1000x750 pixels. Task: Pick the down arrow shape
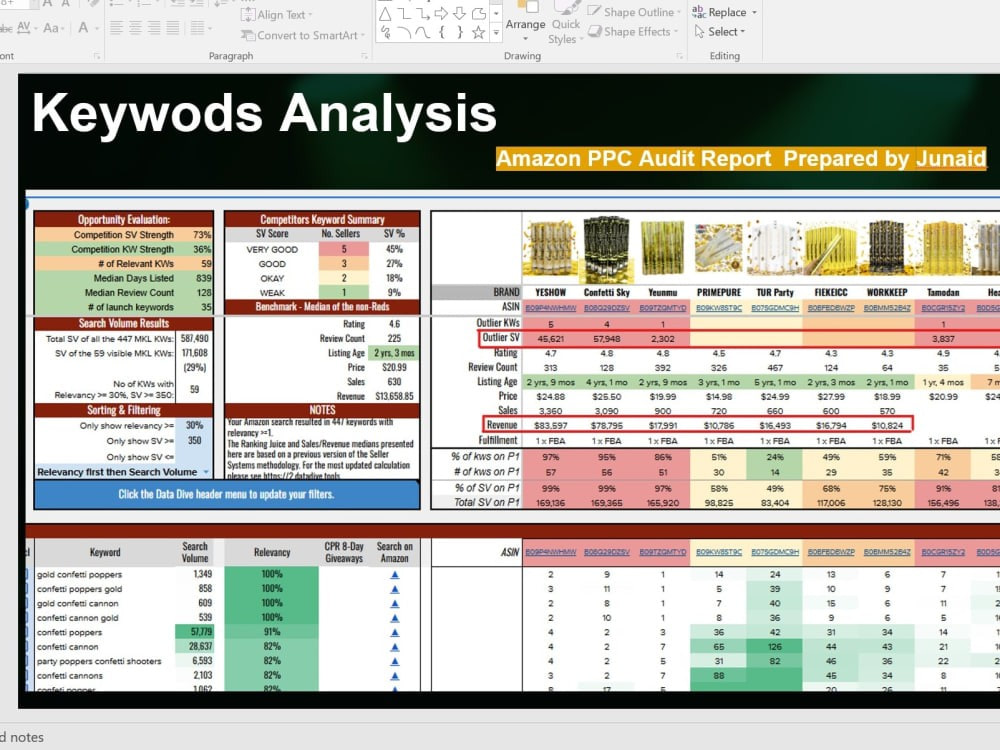pos(459,13)
